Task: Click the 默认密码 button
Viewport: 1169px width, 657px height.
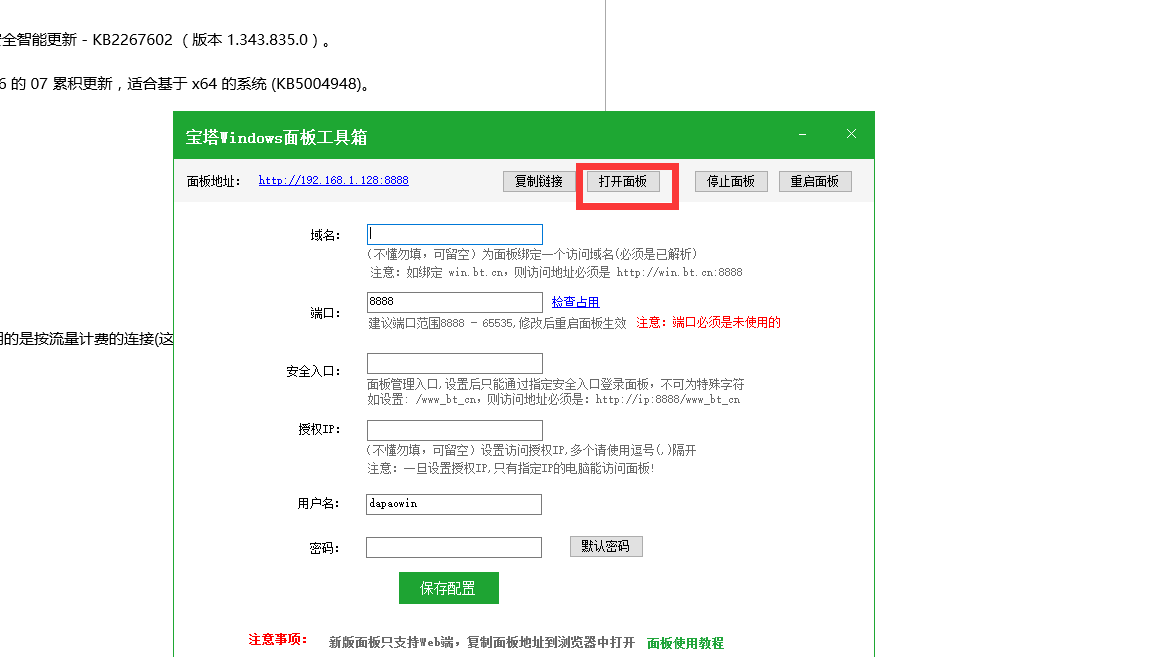Action: 606,547
